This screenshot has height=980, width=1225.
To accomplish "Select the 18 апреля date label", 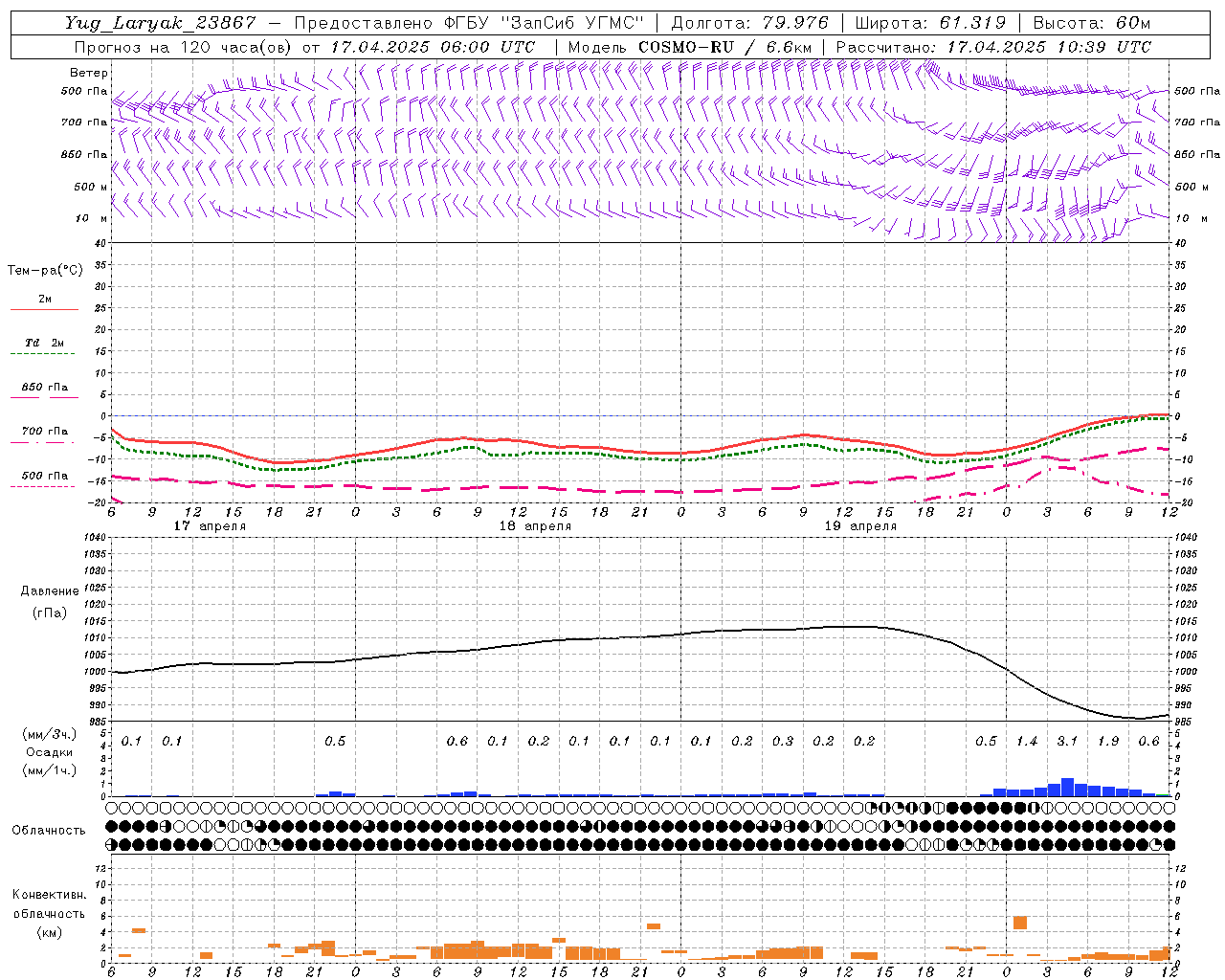I will click(x=535, y=526).
